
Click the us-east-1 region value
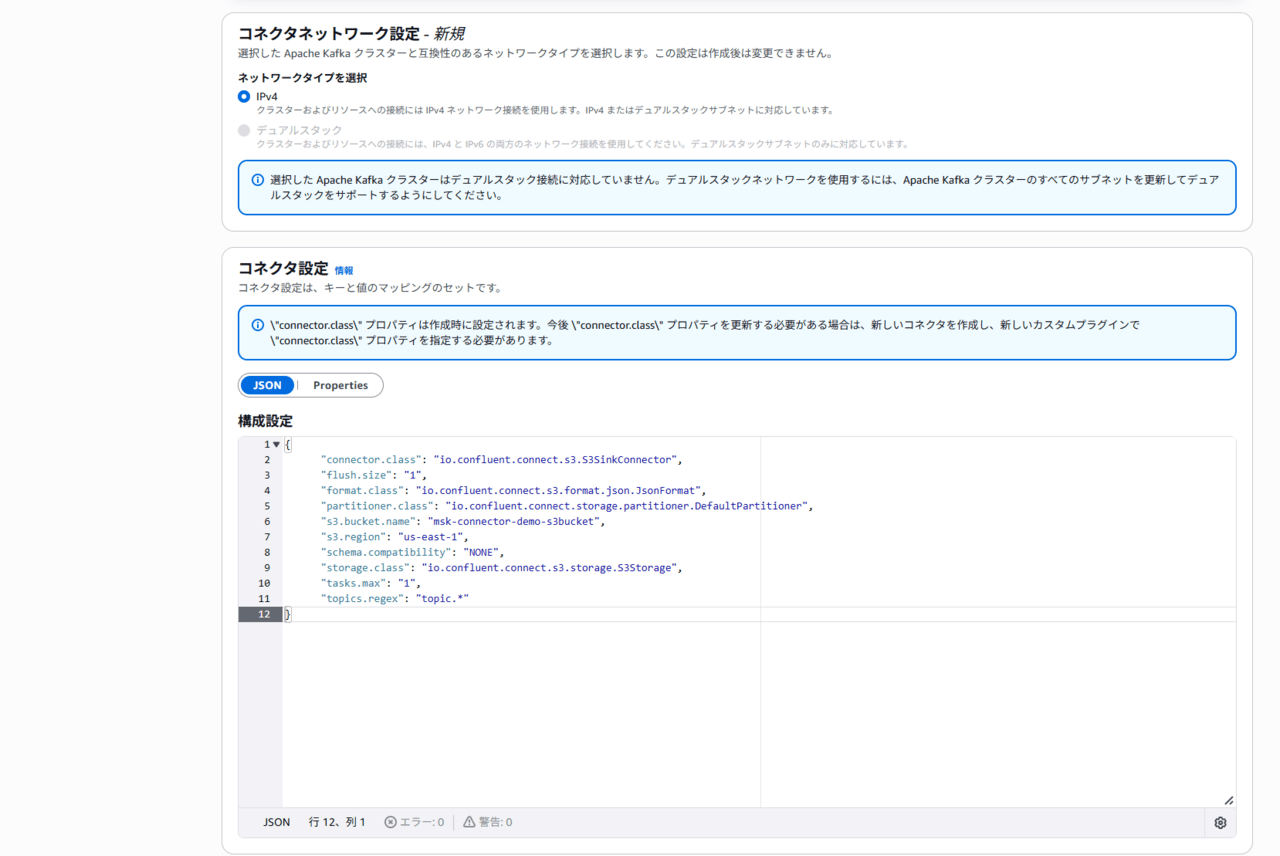[x=433, y=537]
